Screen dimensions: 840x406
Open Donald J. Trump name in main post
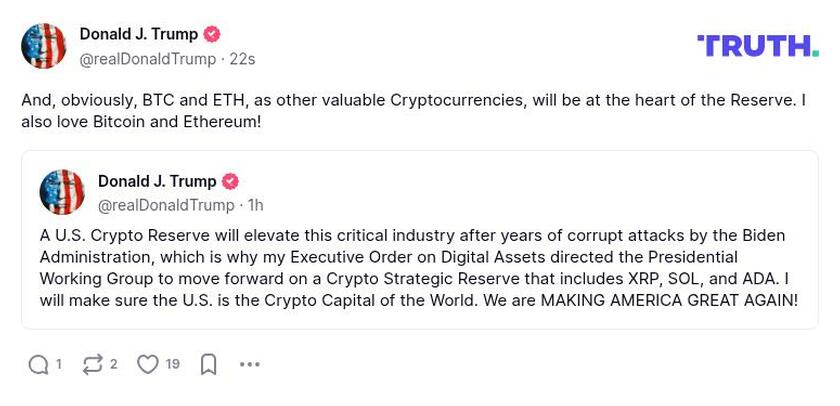coord(138,35)
